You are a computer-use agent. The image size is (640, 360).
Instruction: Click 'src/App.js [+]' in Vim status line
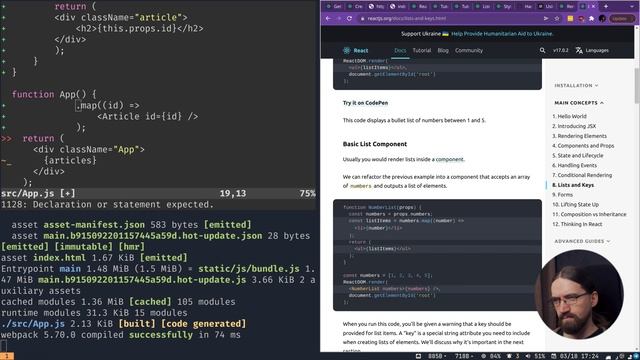click(38, 193)
